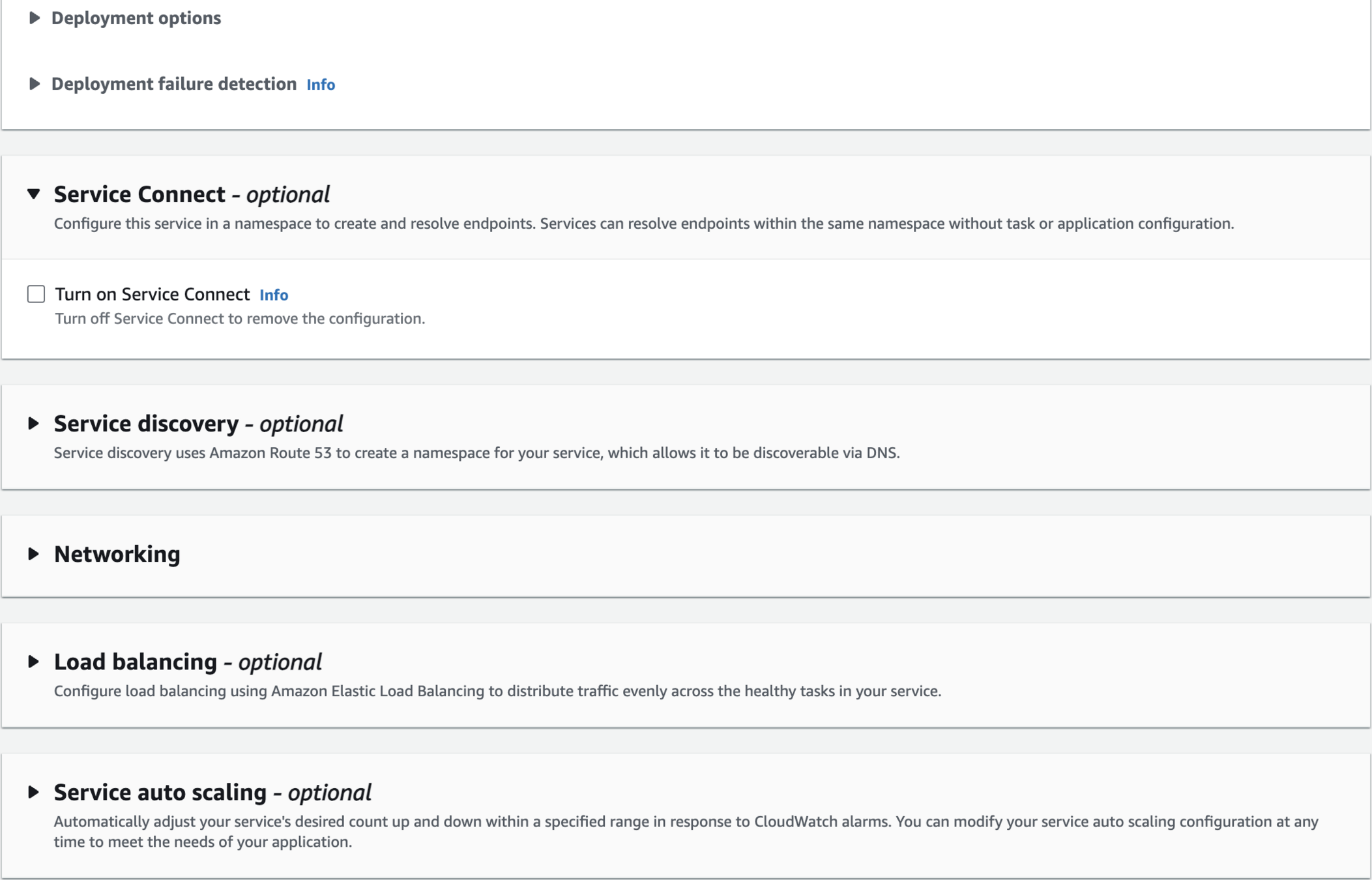Click the Service discovery - optional heading
The image size is (1372, 880).
[198, 424]
